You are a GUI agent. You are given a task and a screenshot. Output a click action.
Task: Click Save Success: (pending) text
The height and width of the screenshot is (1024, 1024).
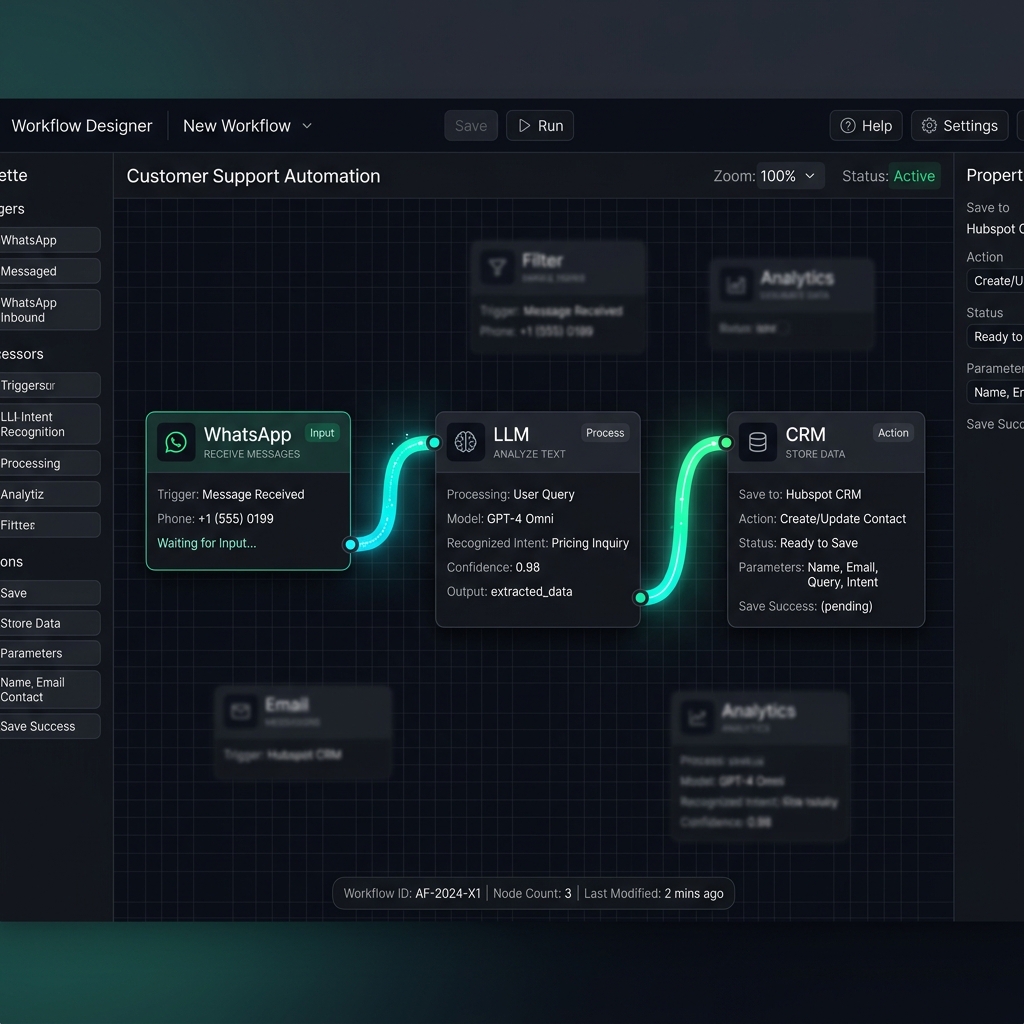tap(805, 606)
